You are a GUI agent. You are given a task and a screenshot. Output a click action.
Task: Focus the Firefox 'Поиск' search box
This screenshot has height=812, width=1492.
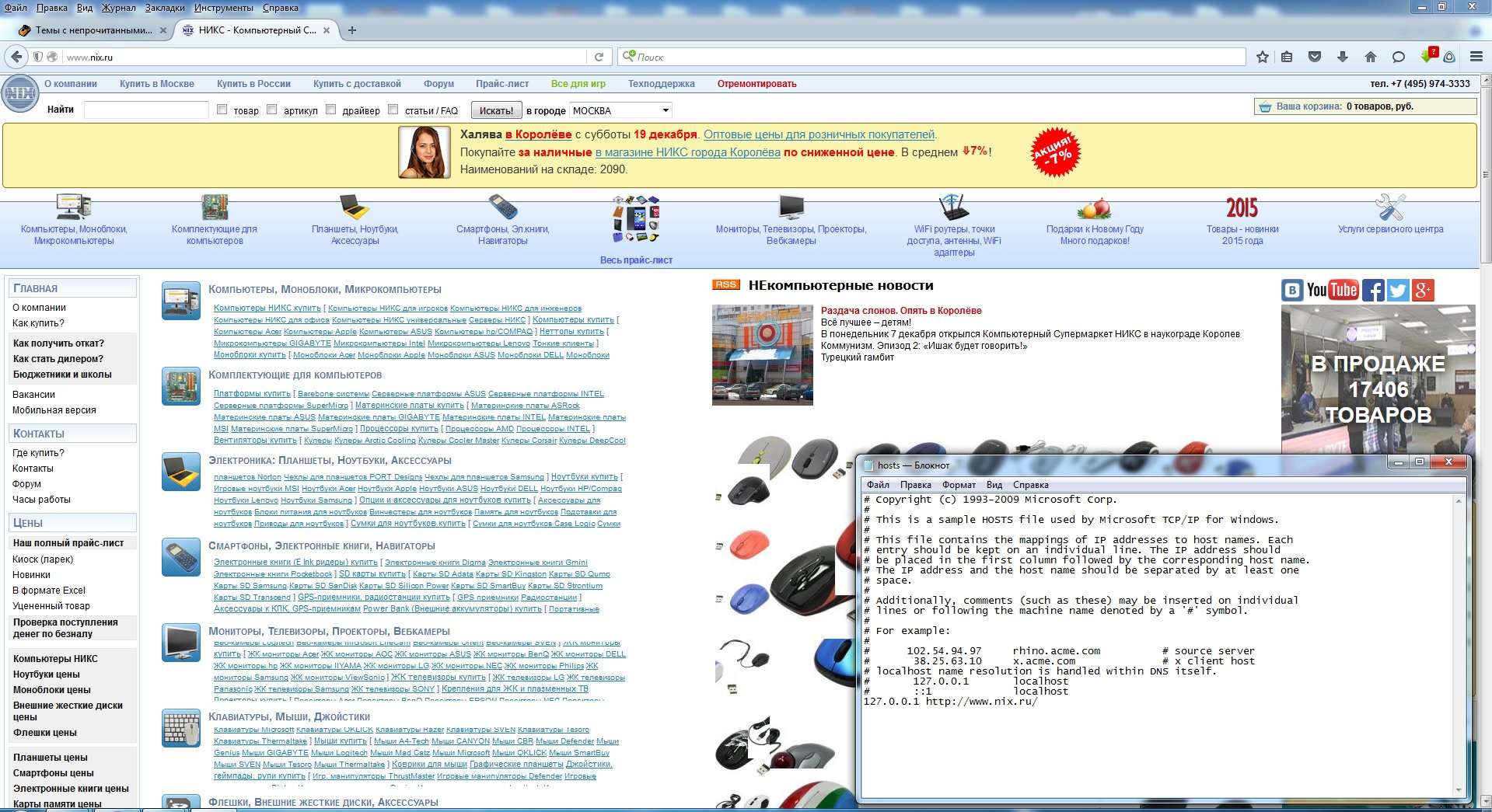931,57
